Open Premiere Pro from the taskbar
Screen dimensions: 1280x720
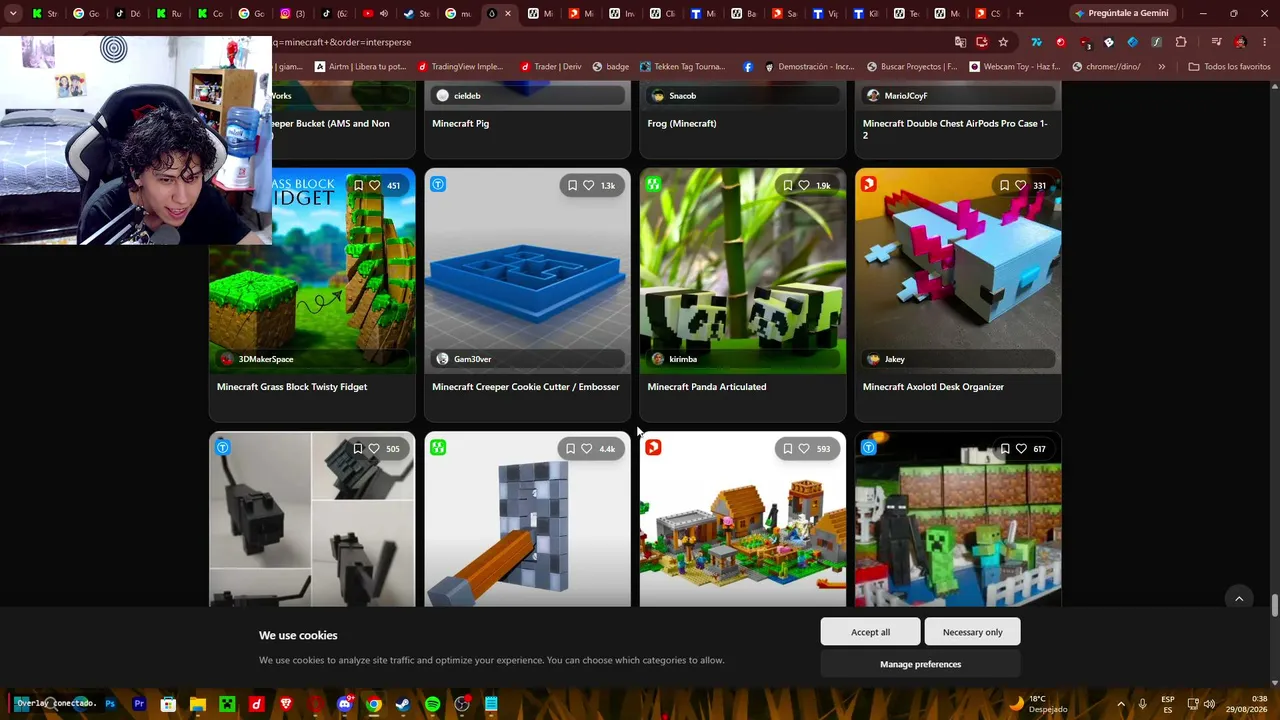139,704
